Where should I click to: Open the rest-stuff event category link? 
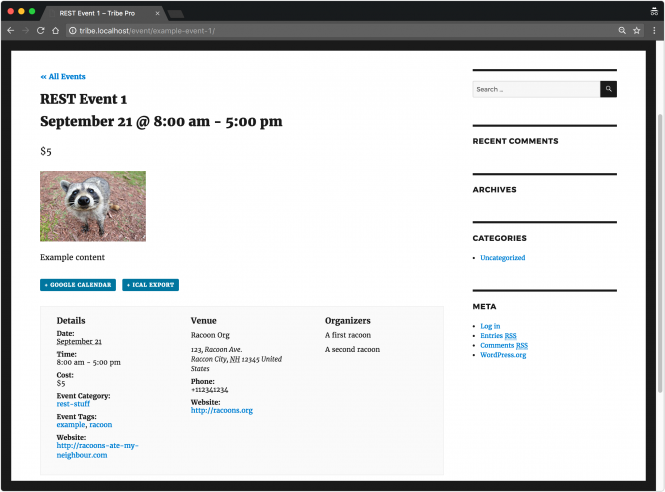73,404
